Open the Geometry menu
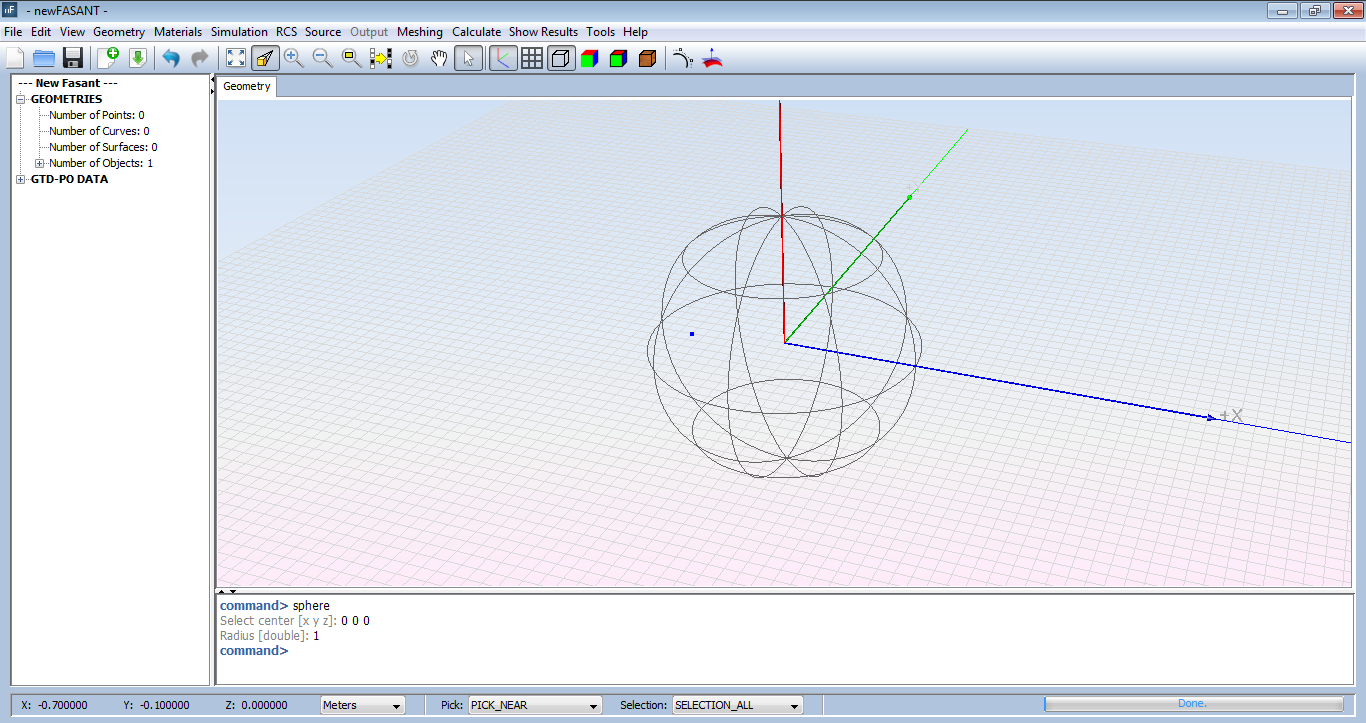Viewport: 1366px width, 723px height. (x=118, y=31)
